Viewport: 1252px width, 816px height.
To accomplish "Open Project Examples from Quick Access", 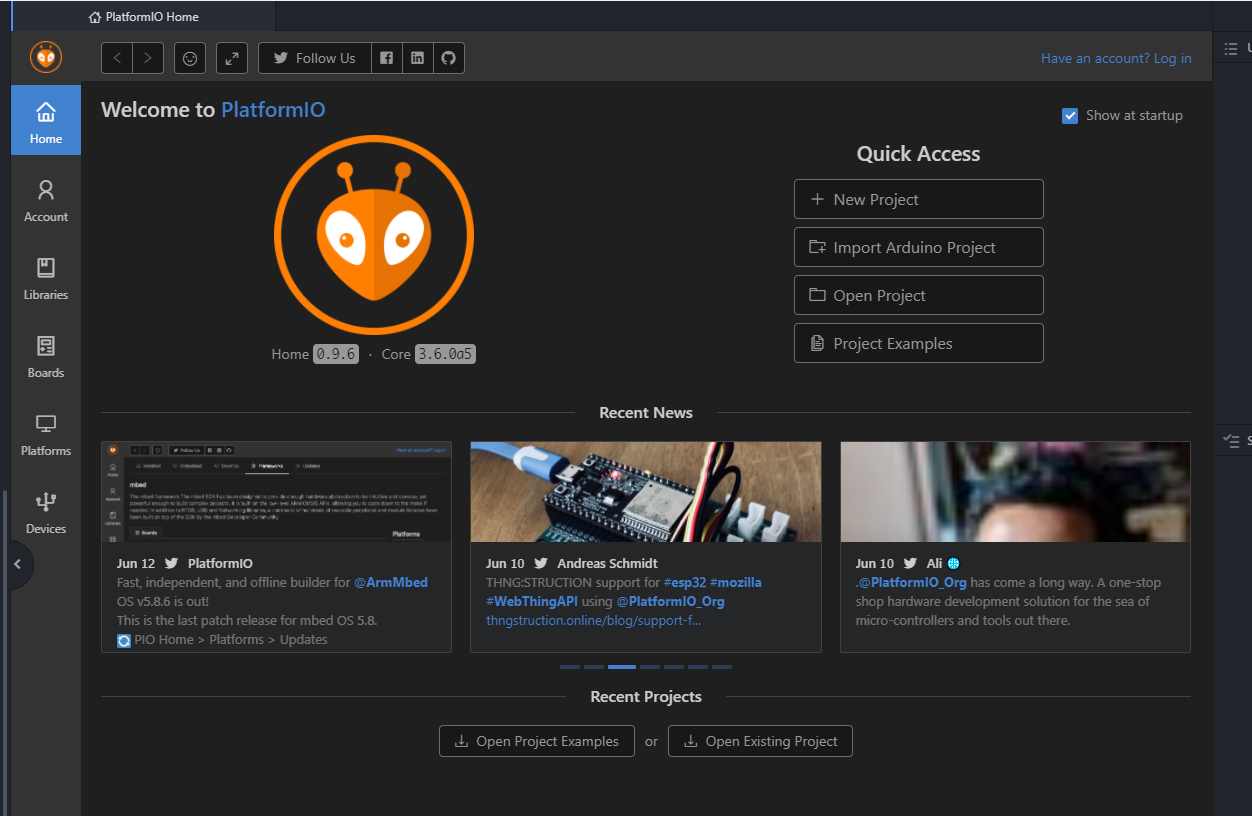I will click(919, 343).
